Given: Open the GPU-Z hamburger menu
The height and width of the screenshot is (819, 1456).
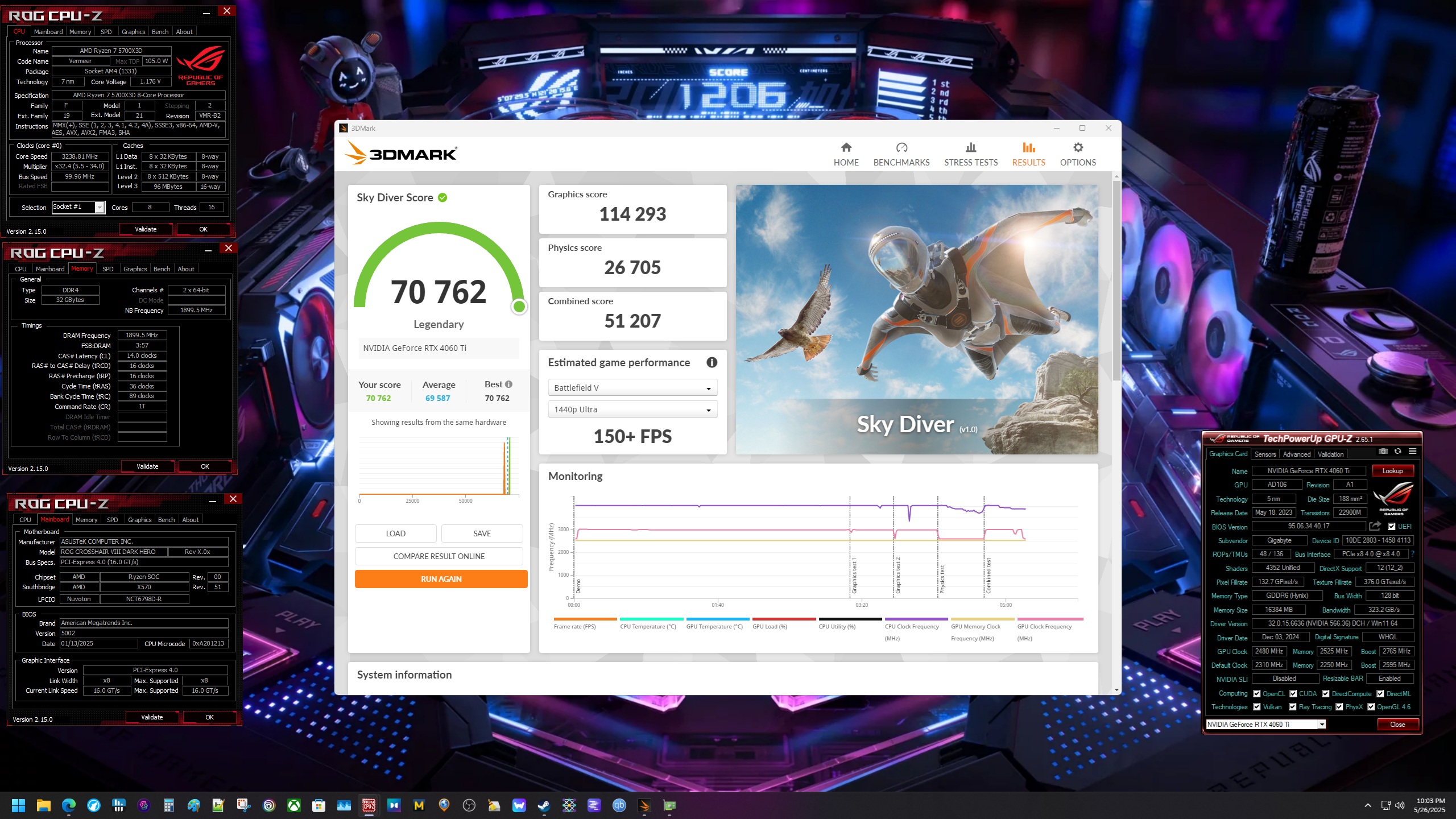Looking at the screenshot, I should point(1412,451).
